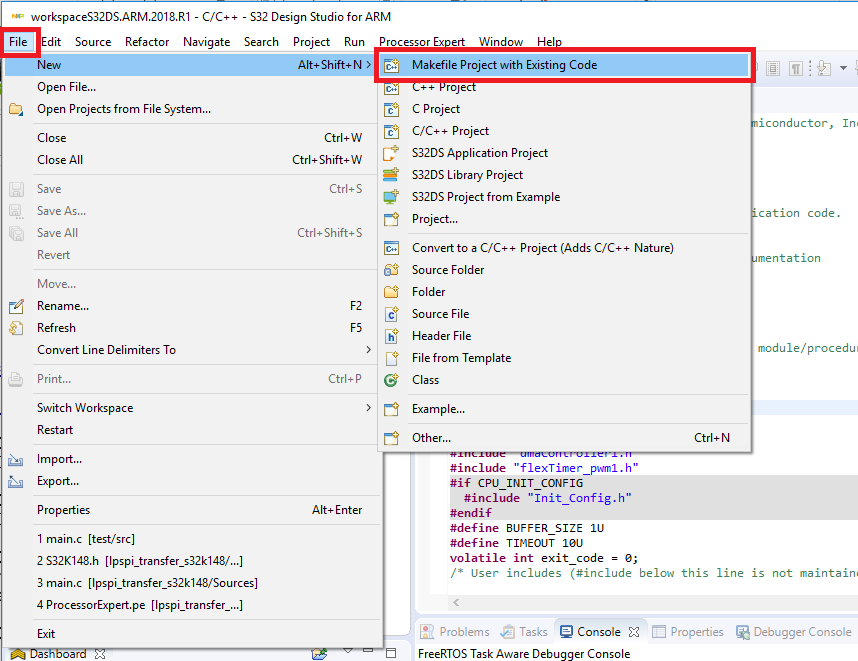This screenshot has height=661, width=858.
Task: Click the Rename pencil icon
Action: tap(16, 306)
